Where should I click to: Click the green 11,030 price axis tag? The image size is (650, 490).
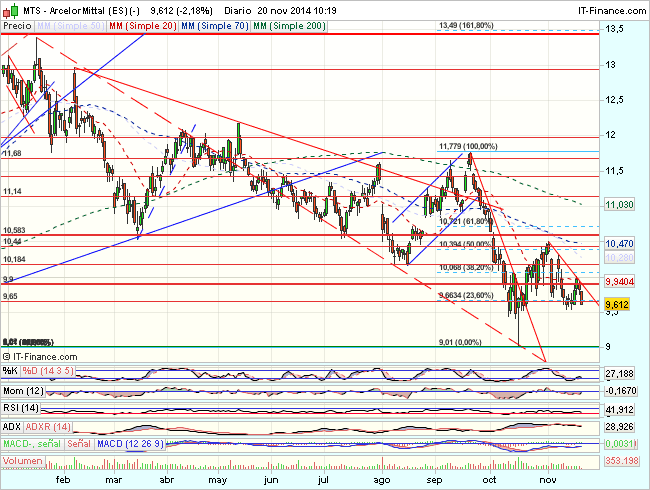coord(622,204)
